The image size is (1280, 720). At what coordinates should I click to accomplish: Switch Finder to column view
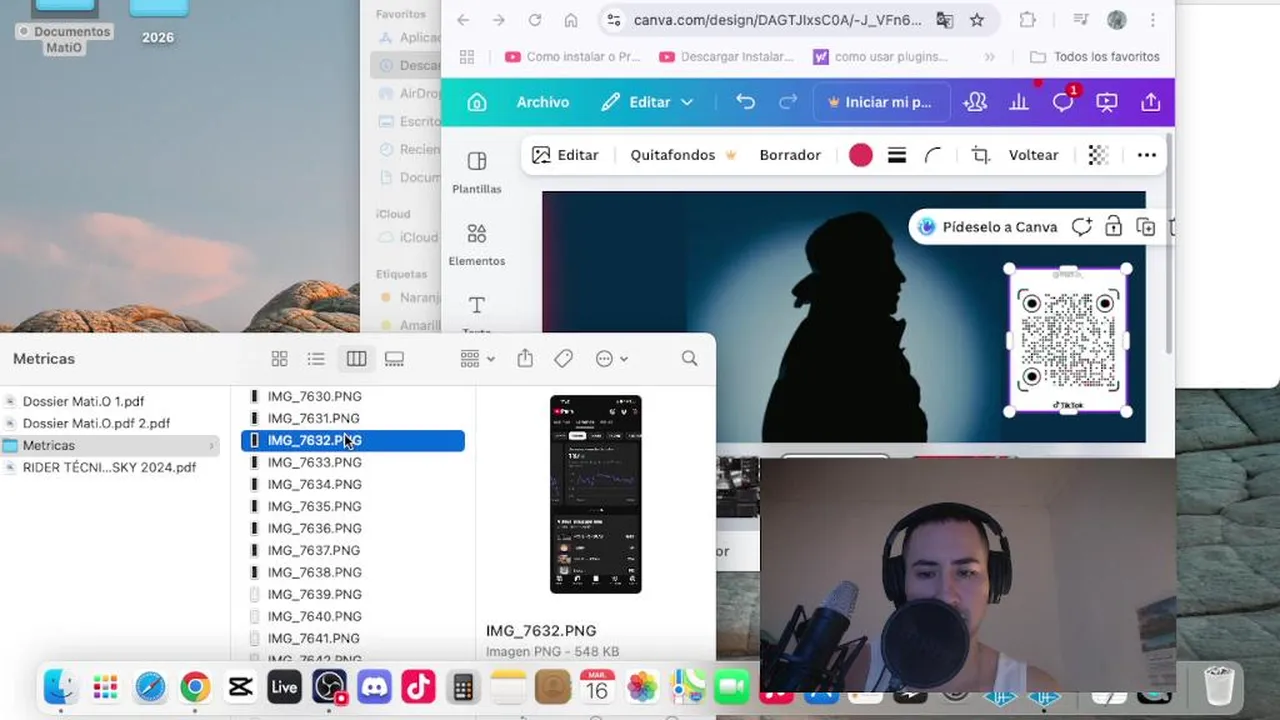point(356,358)
